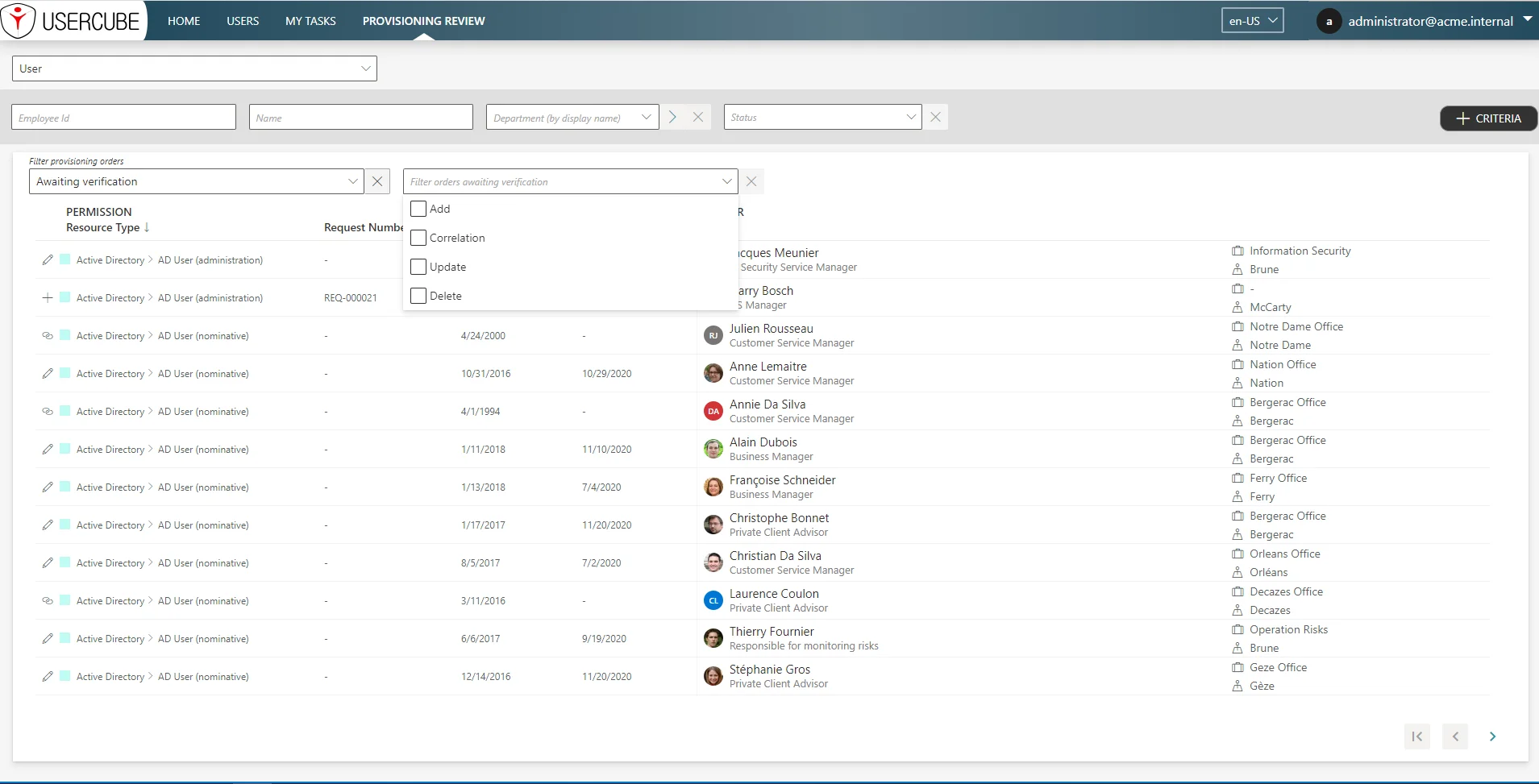Click Laurence Coulon's CL avatar

point(713,600)
